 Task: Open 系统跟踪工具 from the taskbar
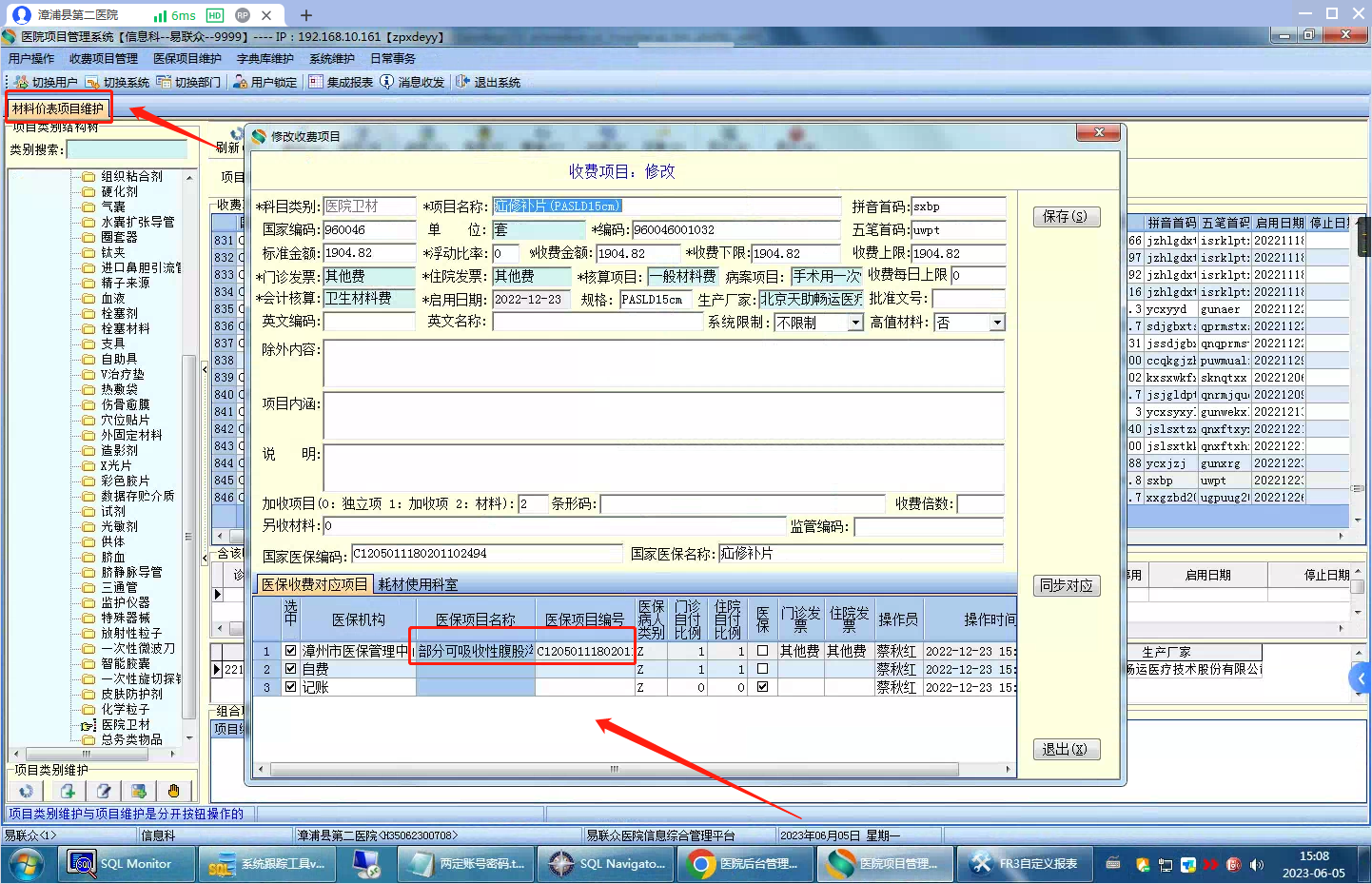coord(266,864)
